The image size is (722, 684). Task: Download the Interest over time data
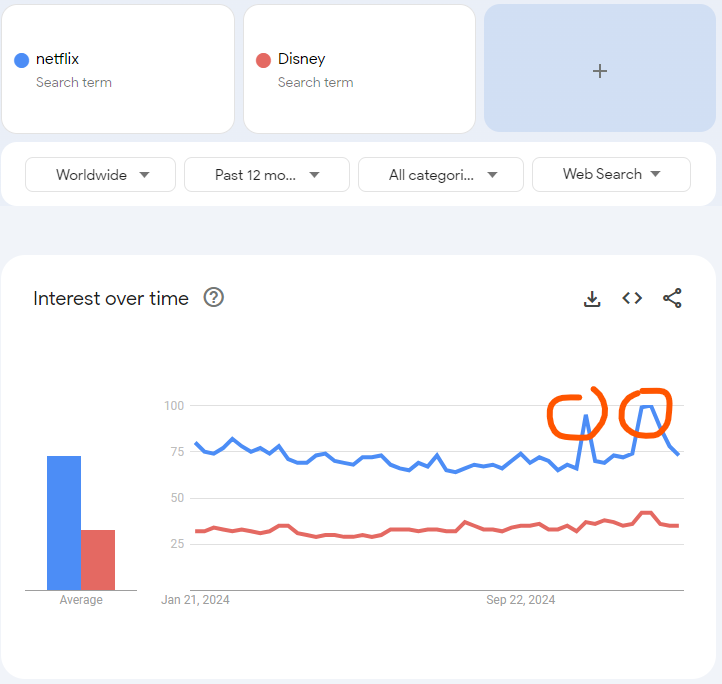coord(592,298)
